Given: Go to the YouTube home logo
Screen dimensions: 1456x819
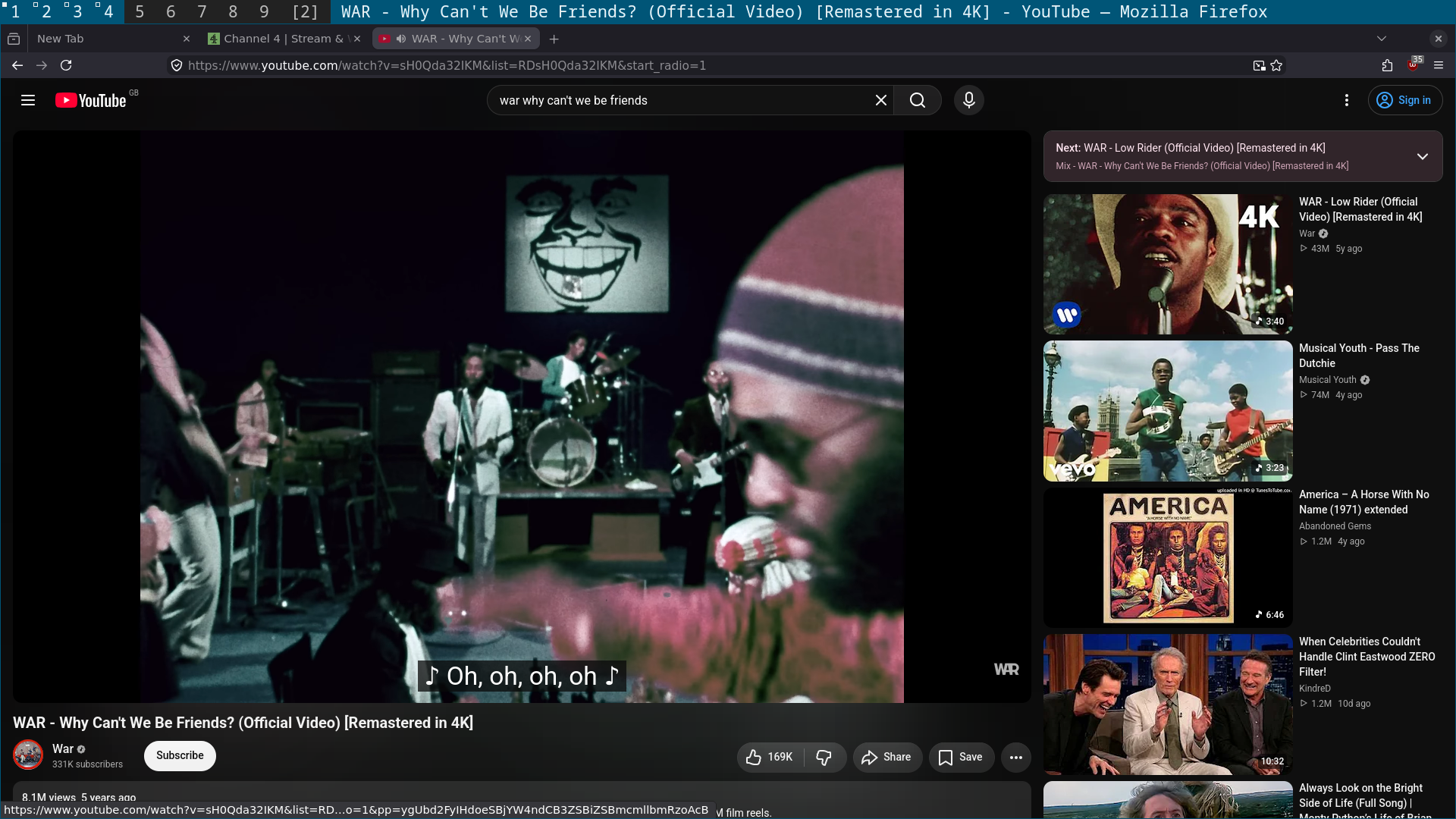Looking at the screenshot, I should point(91,100).
